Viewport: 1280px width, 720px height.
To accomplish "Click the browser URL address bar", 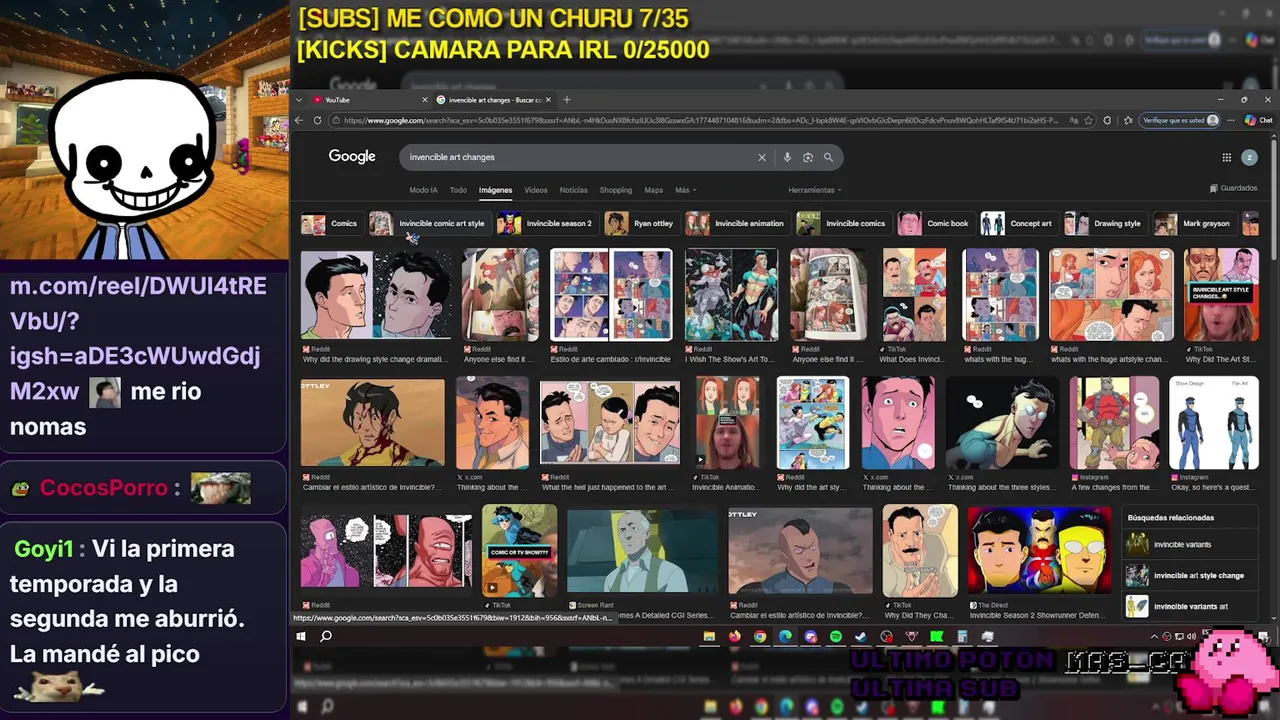I will point(700,120).
